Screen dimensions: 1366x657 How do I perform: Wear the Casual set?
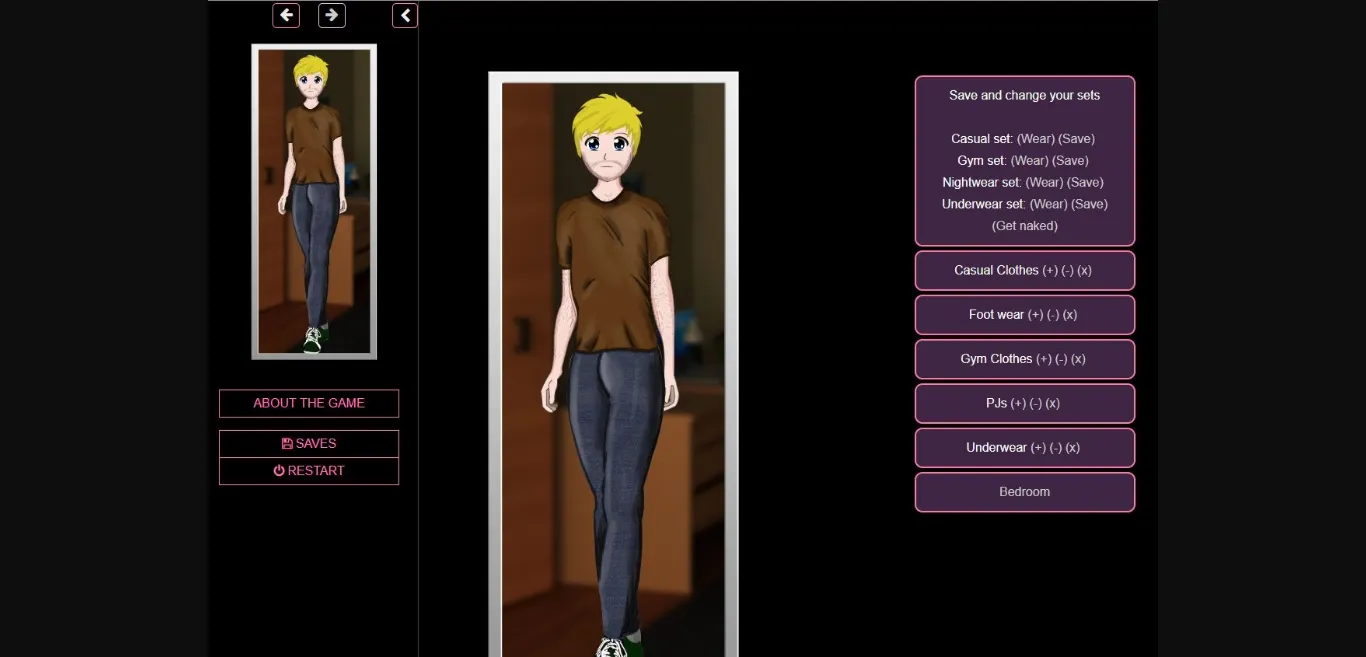[1036, 138]
